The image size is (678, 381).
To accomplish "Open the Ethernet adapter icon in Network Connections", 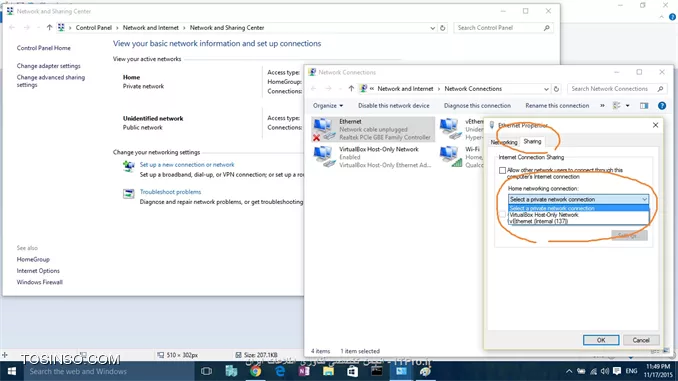I will (324, 129).
